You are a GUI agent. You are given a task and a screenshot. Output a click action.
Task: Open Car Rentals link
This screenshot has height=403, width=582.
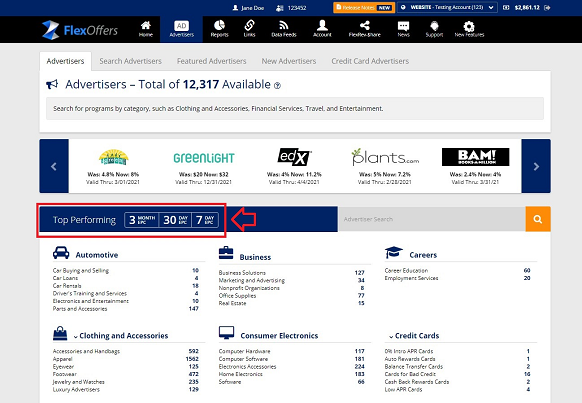coord(67,286)
